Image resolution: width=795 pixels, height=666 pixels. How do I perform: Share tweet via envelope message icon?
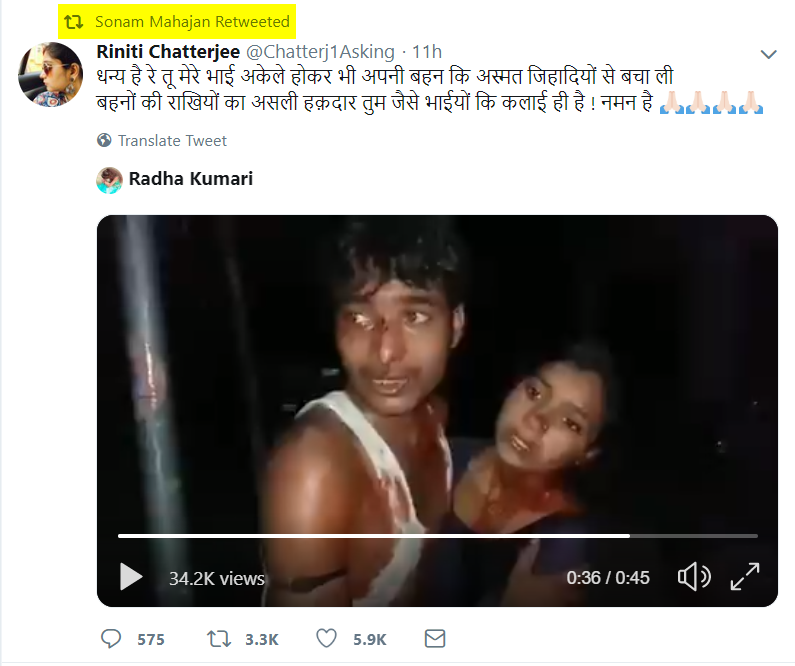coord(435,639)
